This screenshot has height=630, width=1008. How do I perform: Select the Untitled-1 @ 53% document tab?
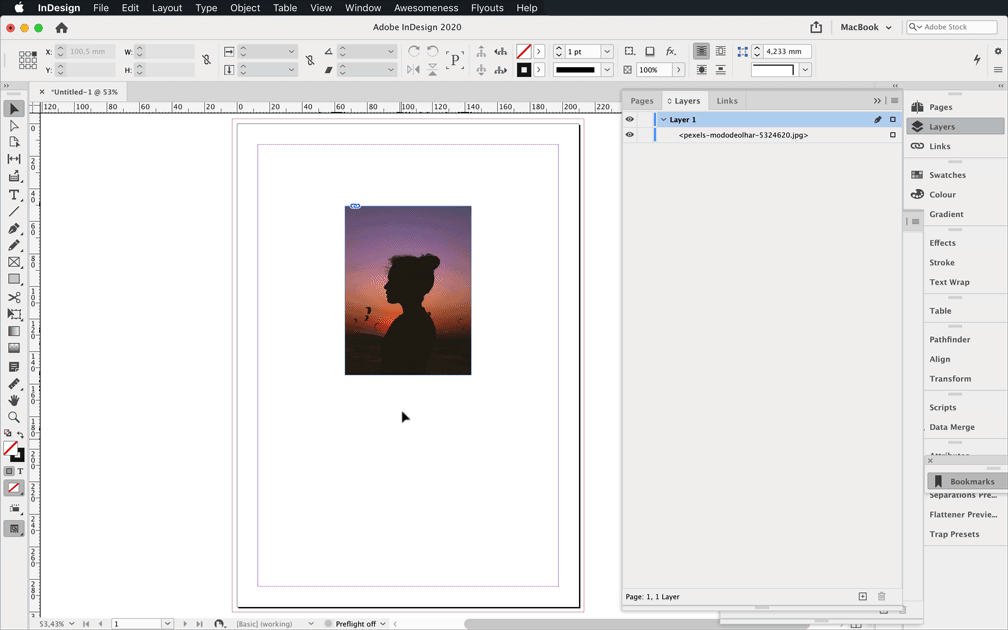point(84,92)
